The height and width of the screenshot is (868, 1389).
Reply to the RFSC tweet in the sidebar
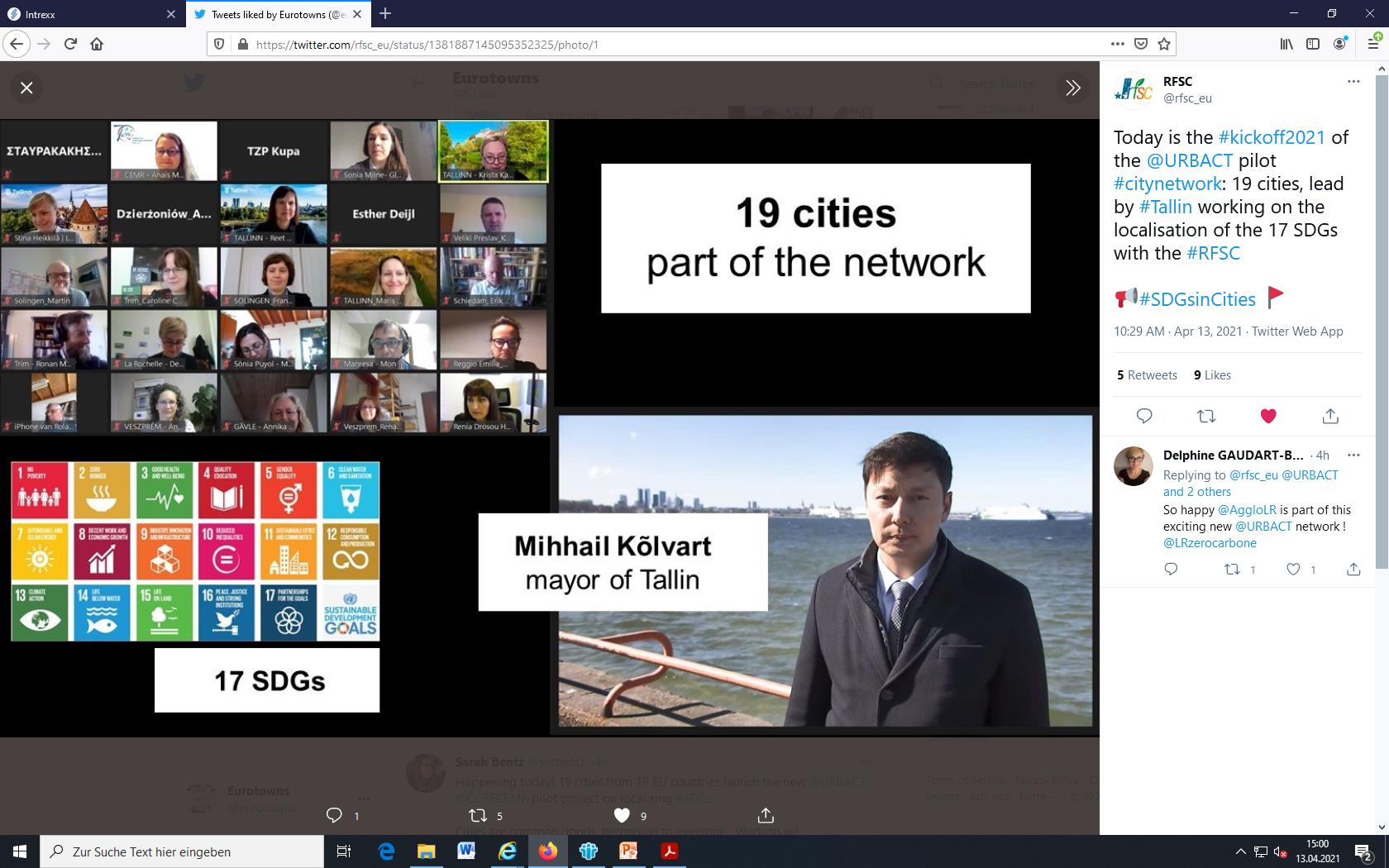click(1144, 416)
